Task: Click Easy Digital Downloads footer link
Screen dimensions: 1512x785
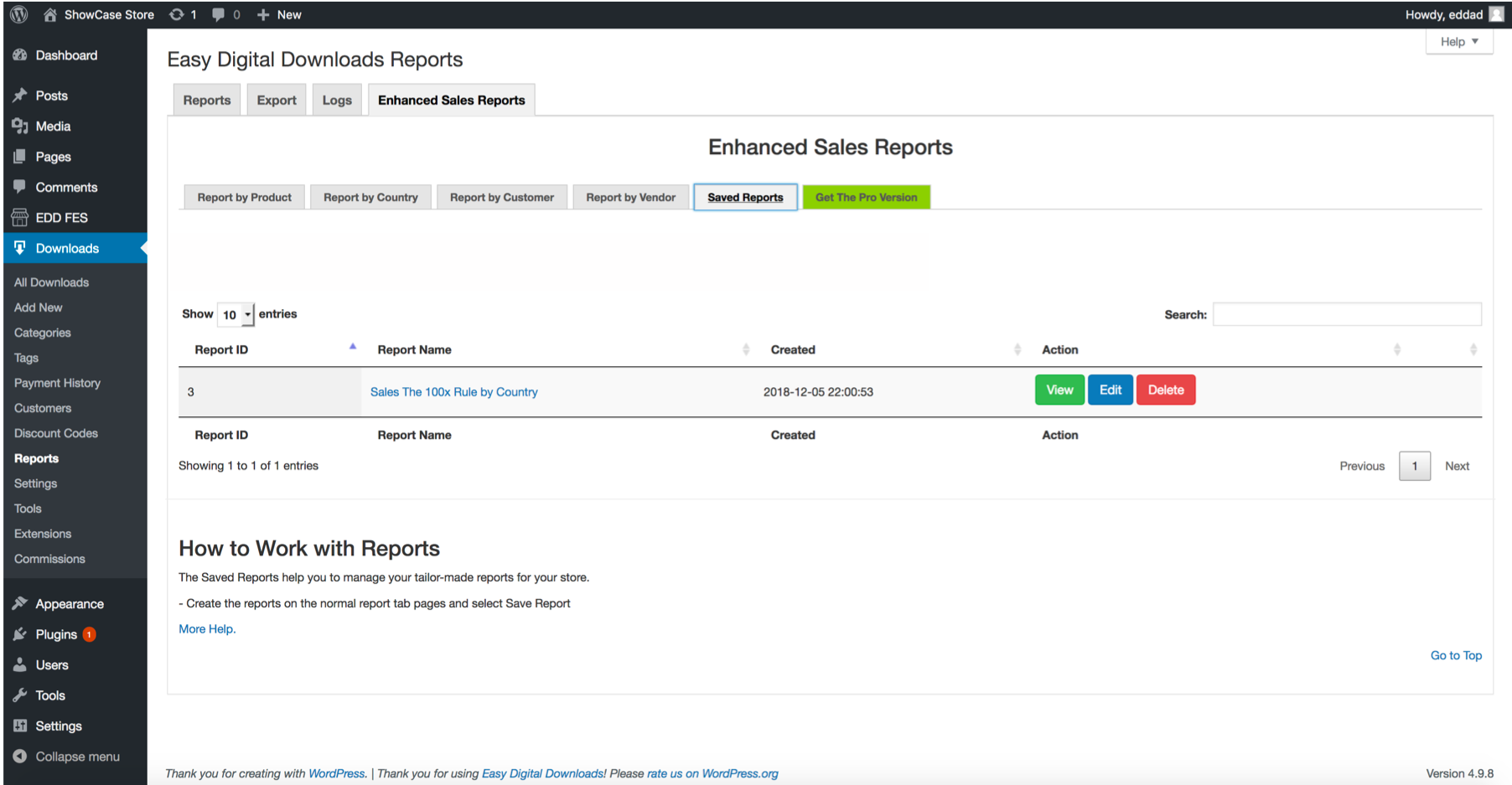Action: 543,773
